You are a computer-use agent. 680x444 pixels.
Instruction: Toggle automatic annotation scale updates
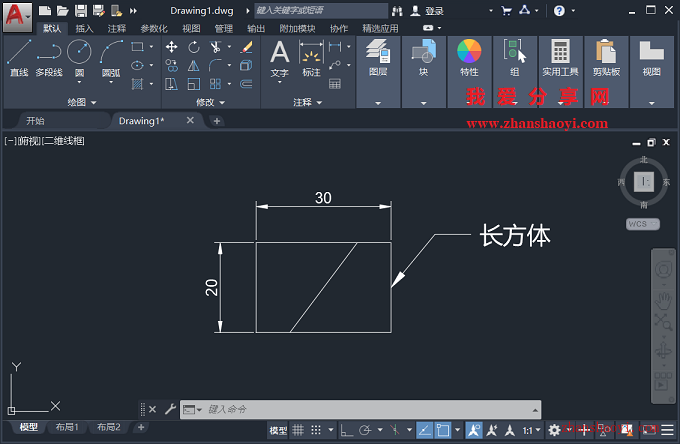pos(492,430)
